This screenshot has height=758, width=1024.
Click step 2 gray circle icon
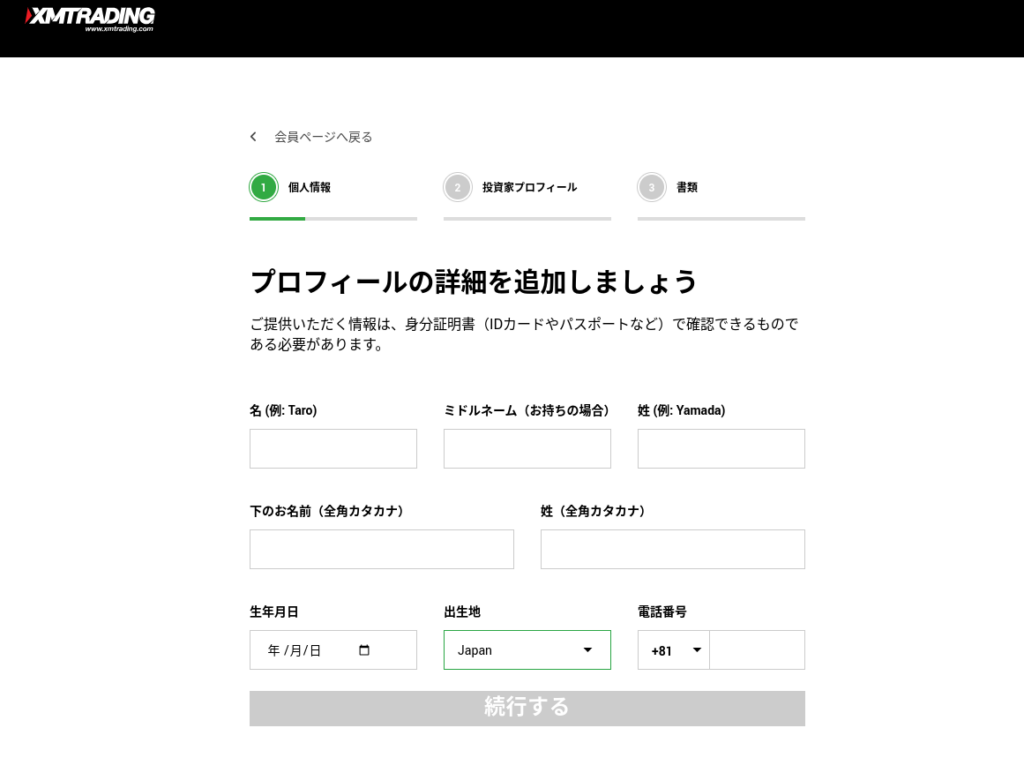(457, 187)
